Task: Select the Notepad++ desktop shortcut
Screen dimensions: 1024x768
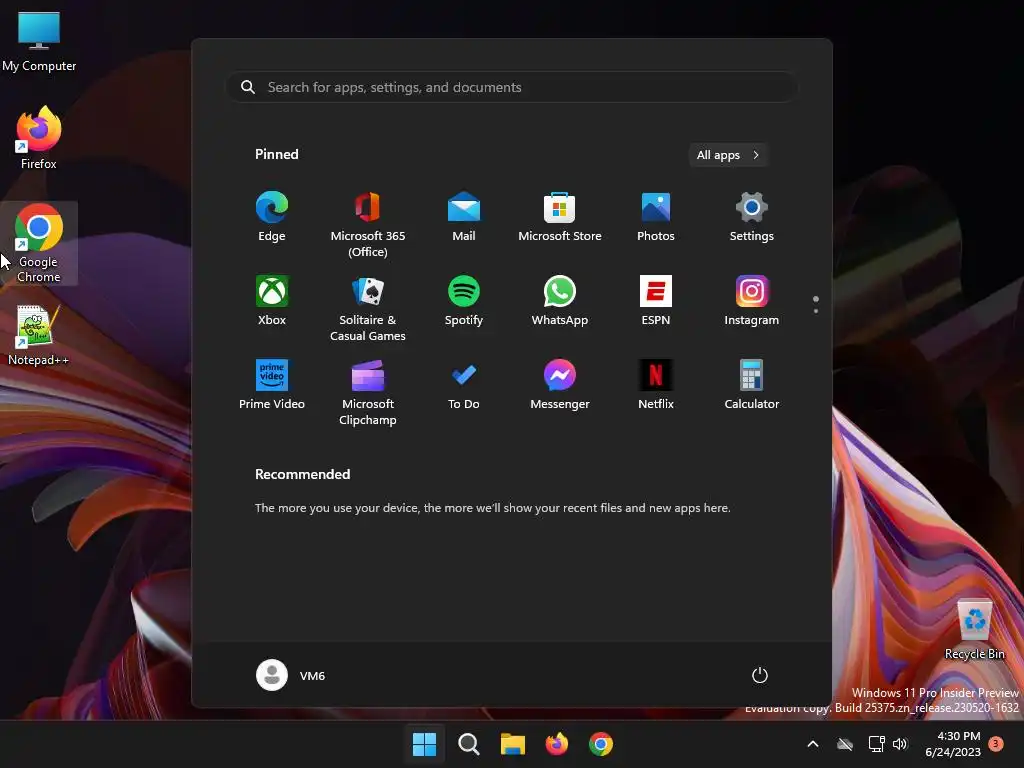Action: click(x=38, y=335)
